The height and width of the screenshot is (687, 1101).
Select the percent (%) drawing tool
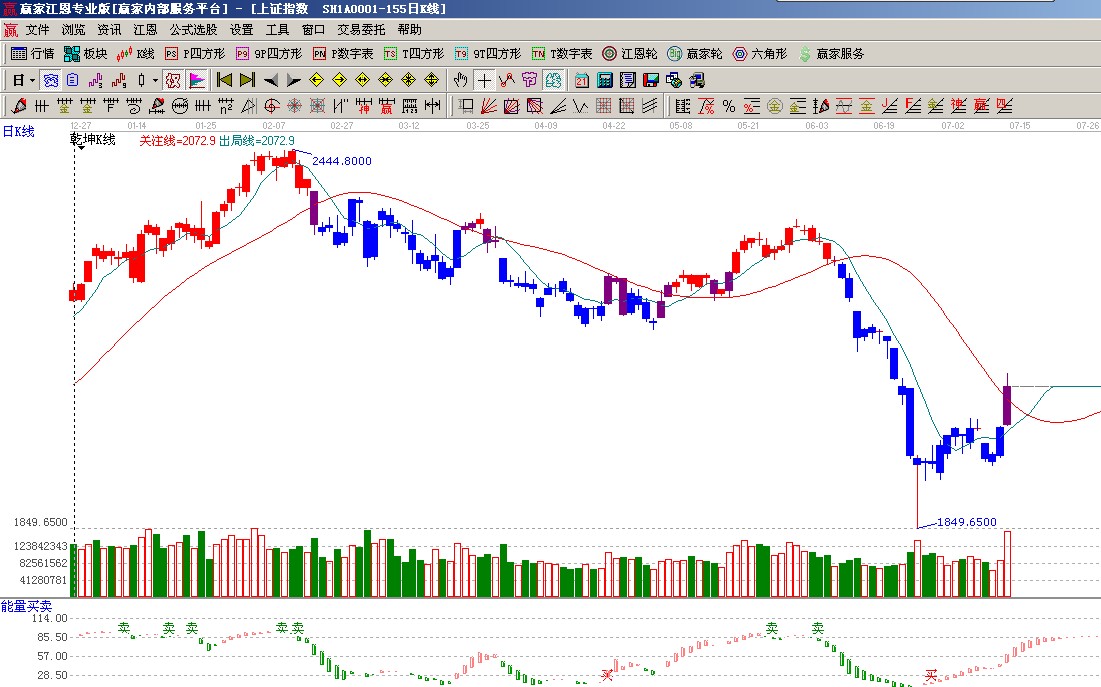pos(729,106)
